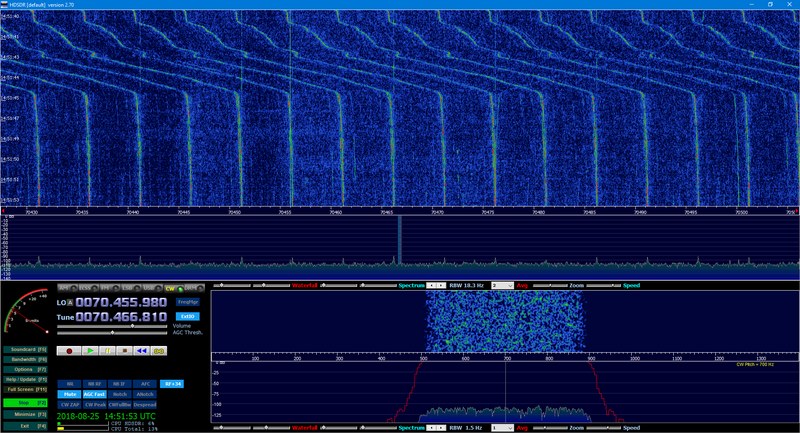Select LSB demodulation mode
800x433 pixels.
point(131,289)
